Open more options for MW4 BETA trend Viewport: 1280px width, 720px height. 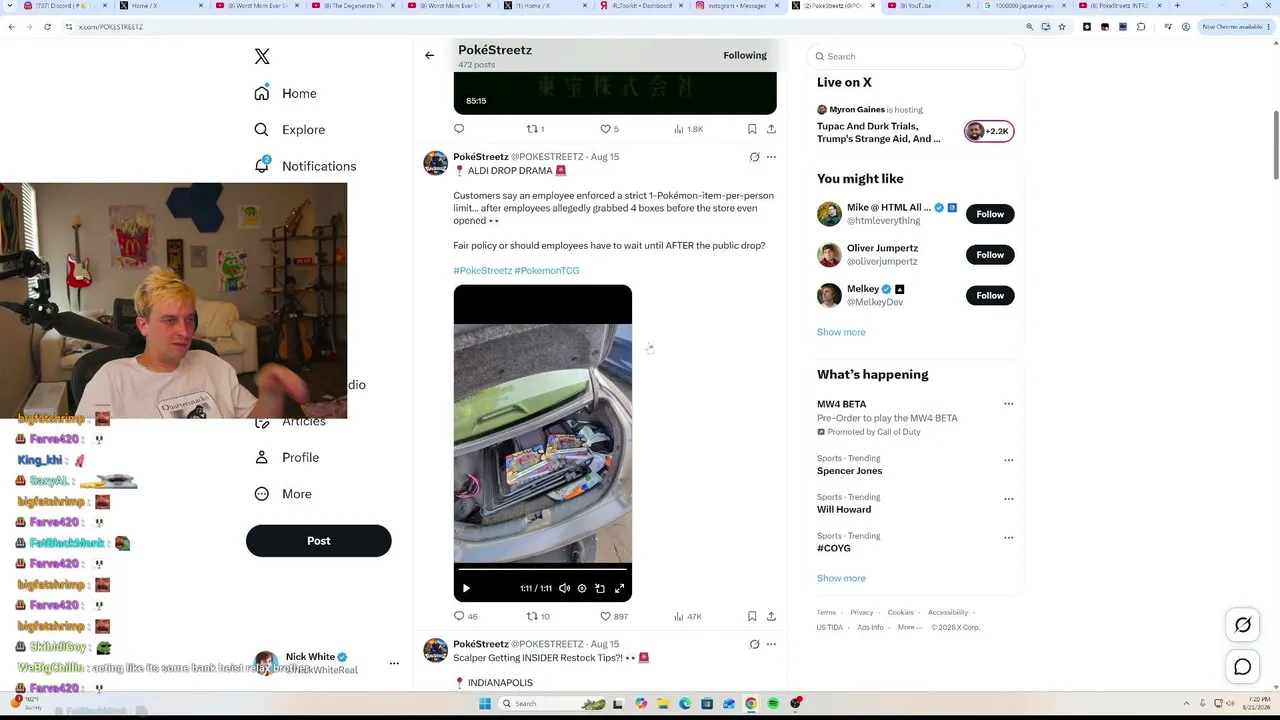(x=1008, y=404)
